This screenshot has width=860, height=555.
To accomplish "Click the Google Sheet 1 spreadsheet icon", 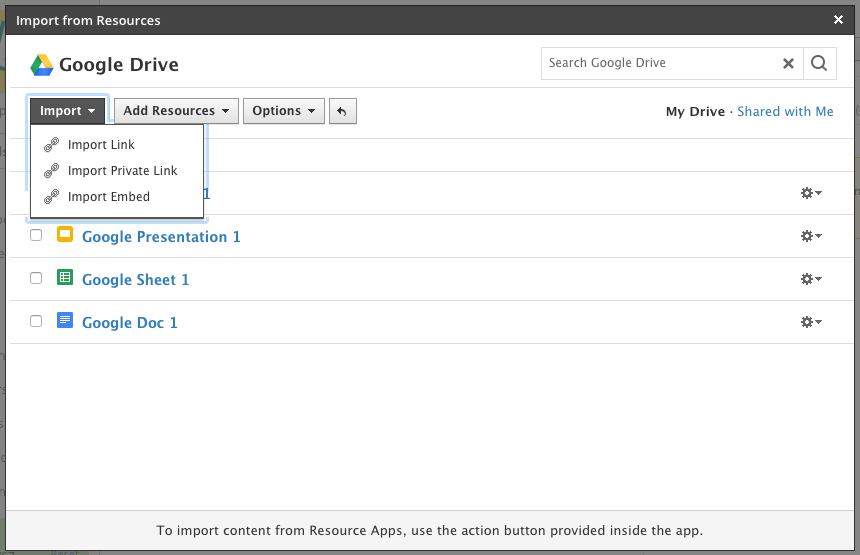I will [65, 277].
